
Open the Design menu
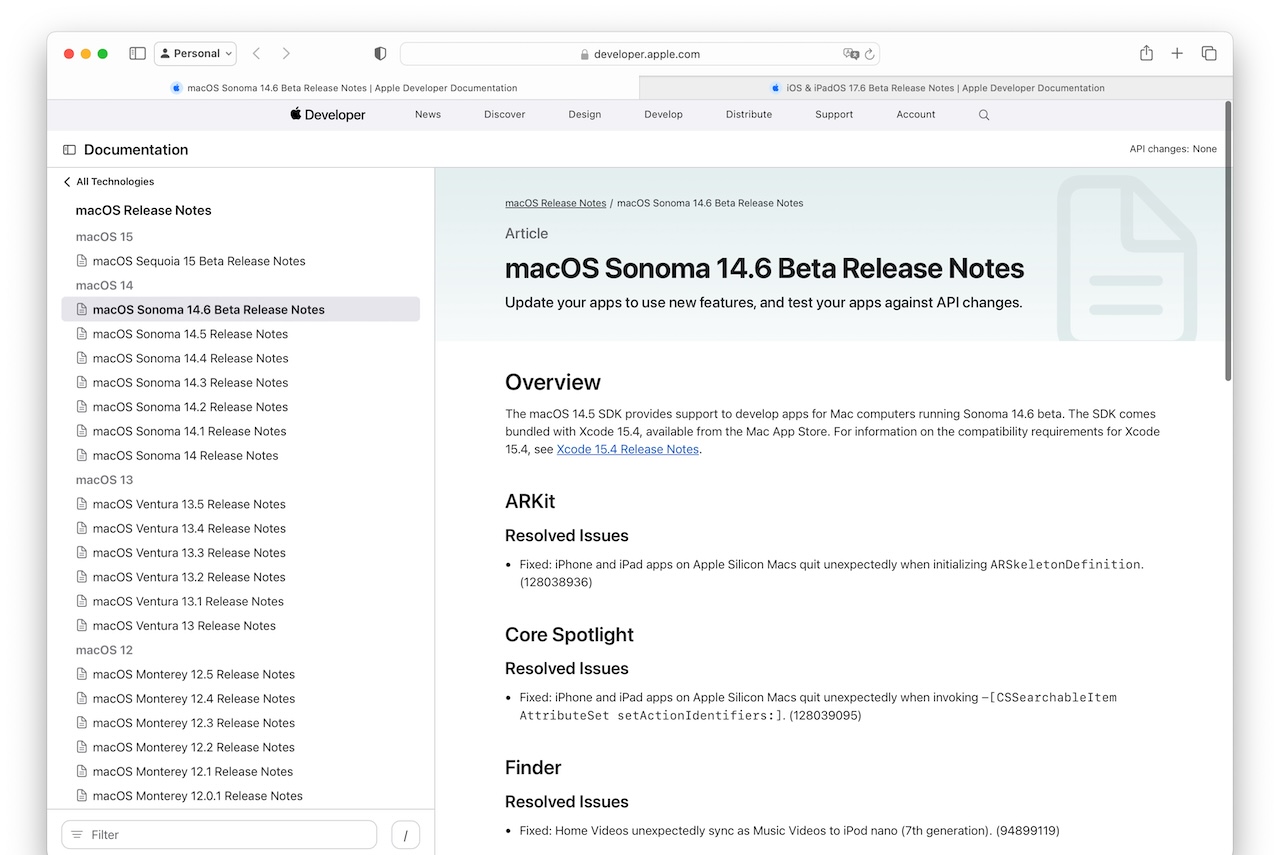[x=585, y=115]
